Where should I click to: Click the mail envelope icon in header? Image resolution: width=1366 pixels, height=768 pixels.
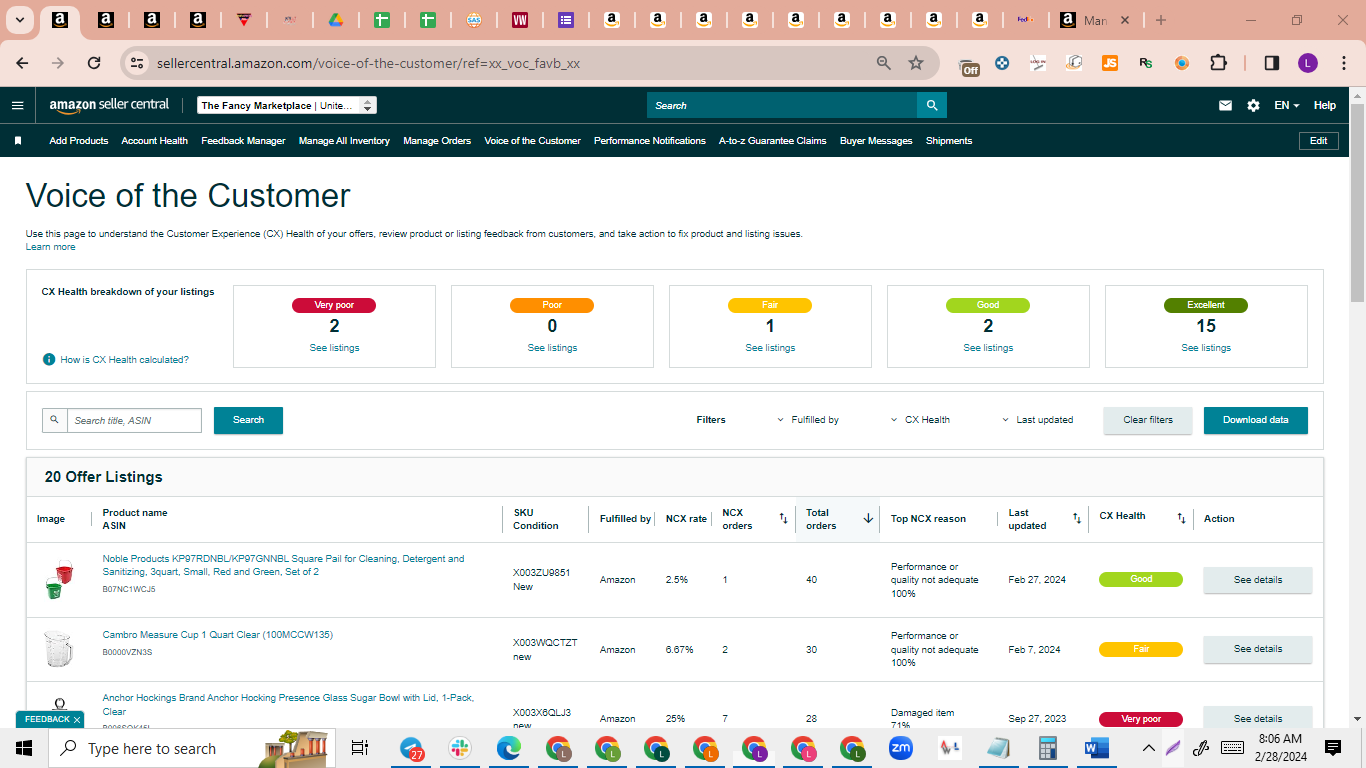[x=1225, y=105]
